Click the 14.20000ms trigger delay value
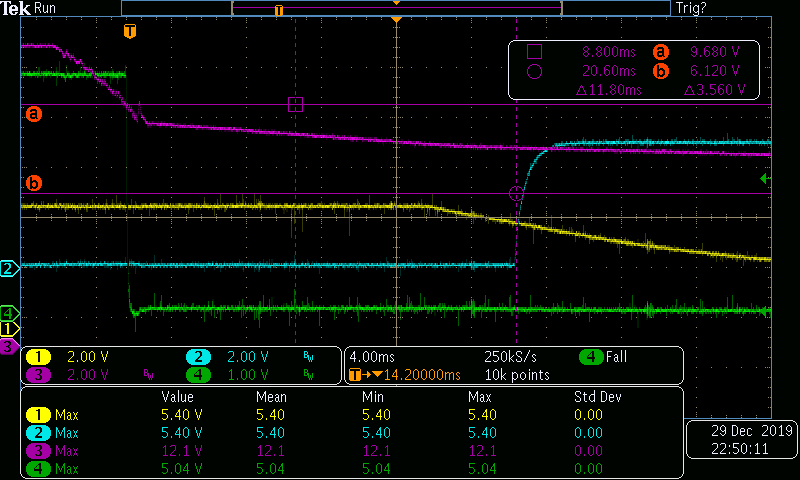This screenshot has height=480, width=800. click(x=422, y=375)
